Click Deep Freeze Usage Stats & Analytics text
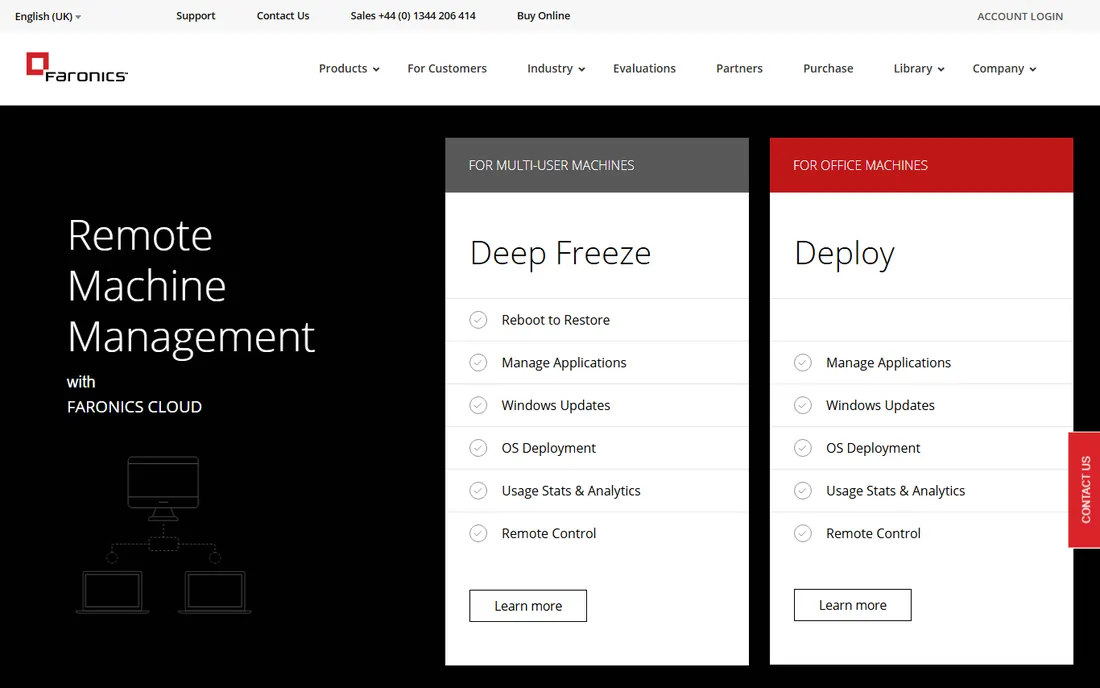1100x688 pixels. (x=571, y=491)
